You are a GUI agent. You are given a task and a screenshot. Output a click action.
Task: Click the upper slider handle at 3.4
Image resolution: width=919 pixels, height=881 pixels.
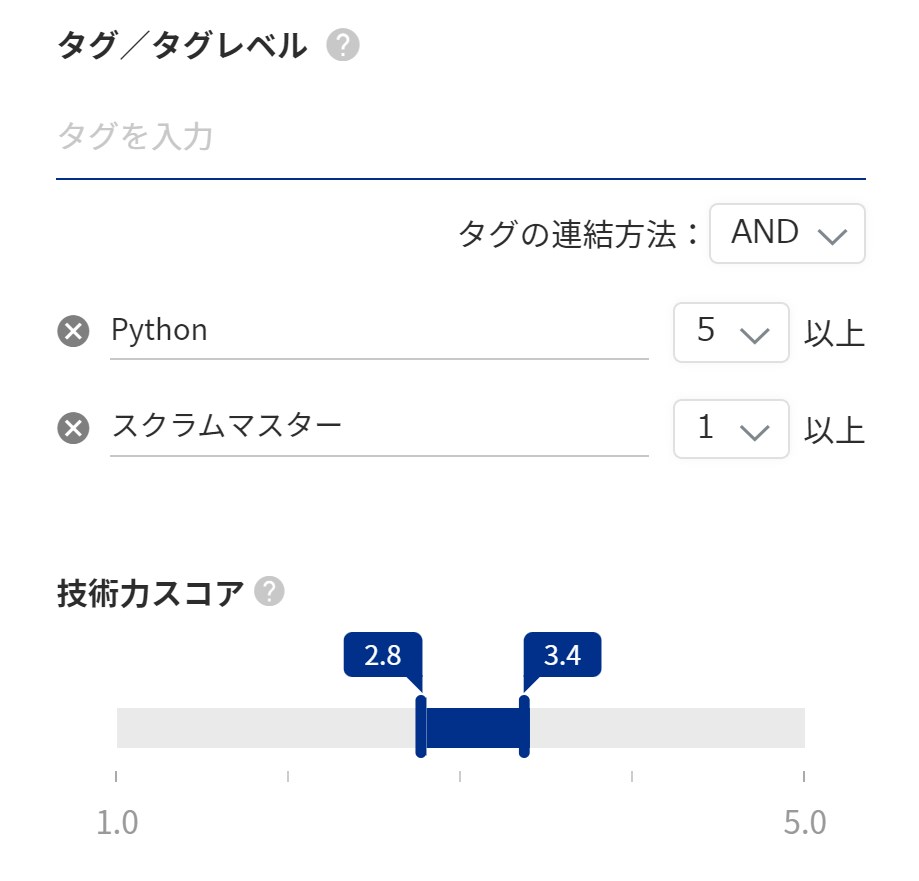525,726
